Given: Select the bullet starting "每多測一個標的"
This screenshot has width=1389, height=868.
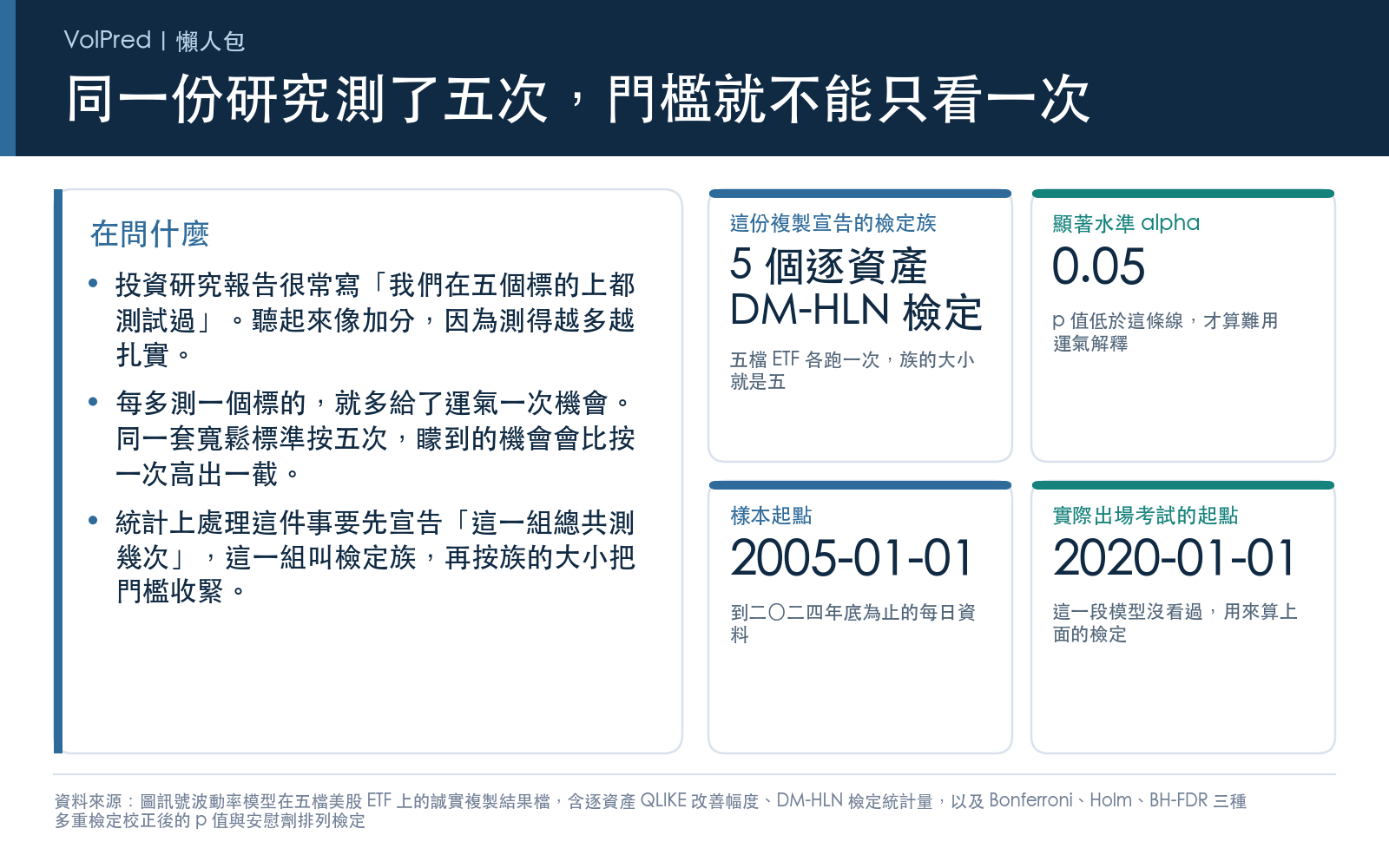Looking at the screenshot, I should 375,438.
